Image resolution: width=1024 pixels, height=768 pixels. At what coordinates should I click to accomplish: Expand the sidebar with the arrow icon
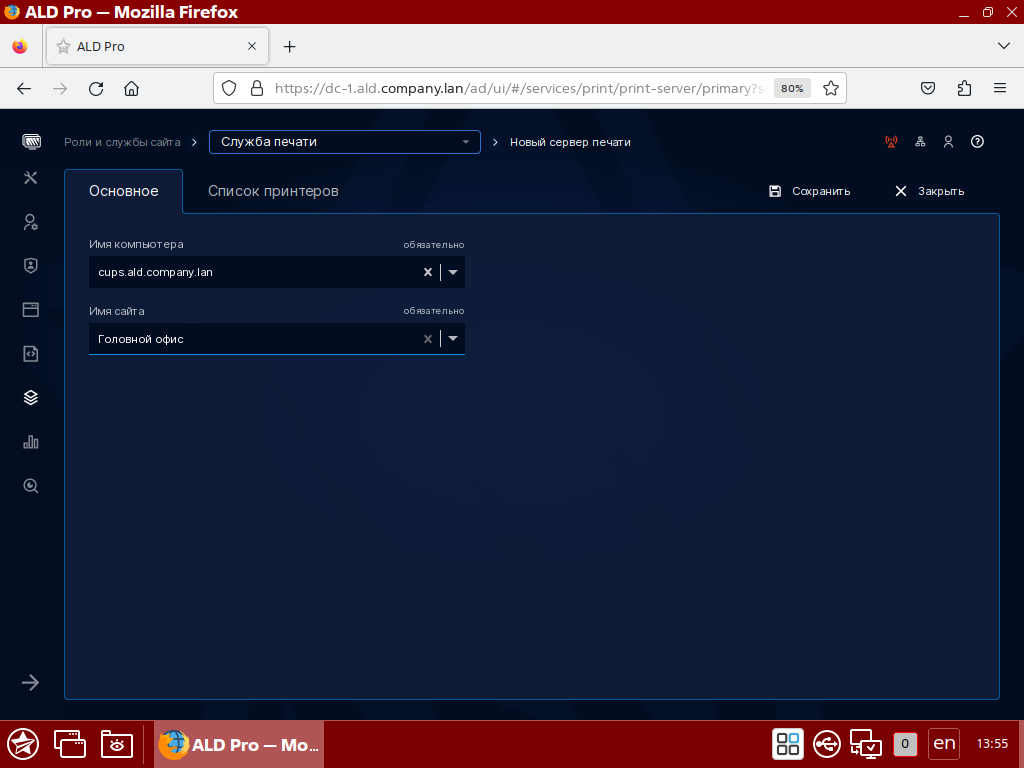[x=31, y=682]
